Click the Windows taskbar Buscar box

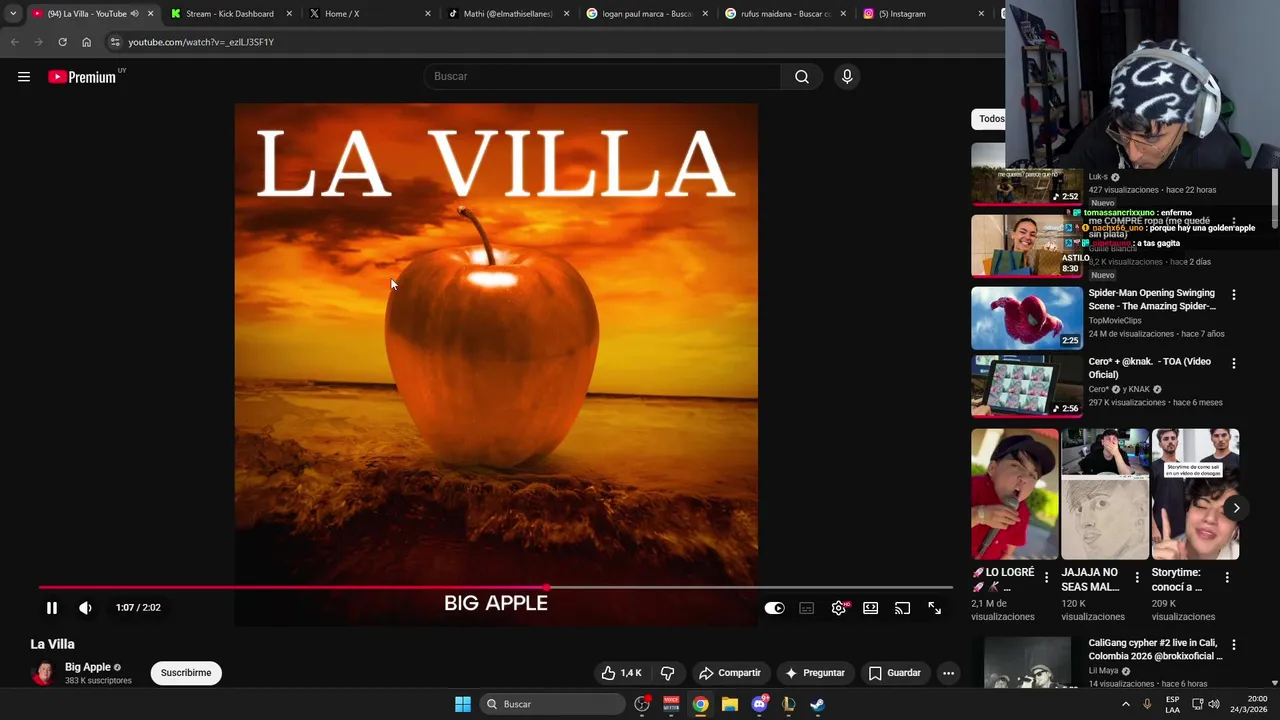coord(551,704)
